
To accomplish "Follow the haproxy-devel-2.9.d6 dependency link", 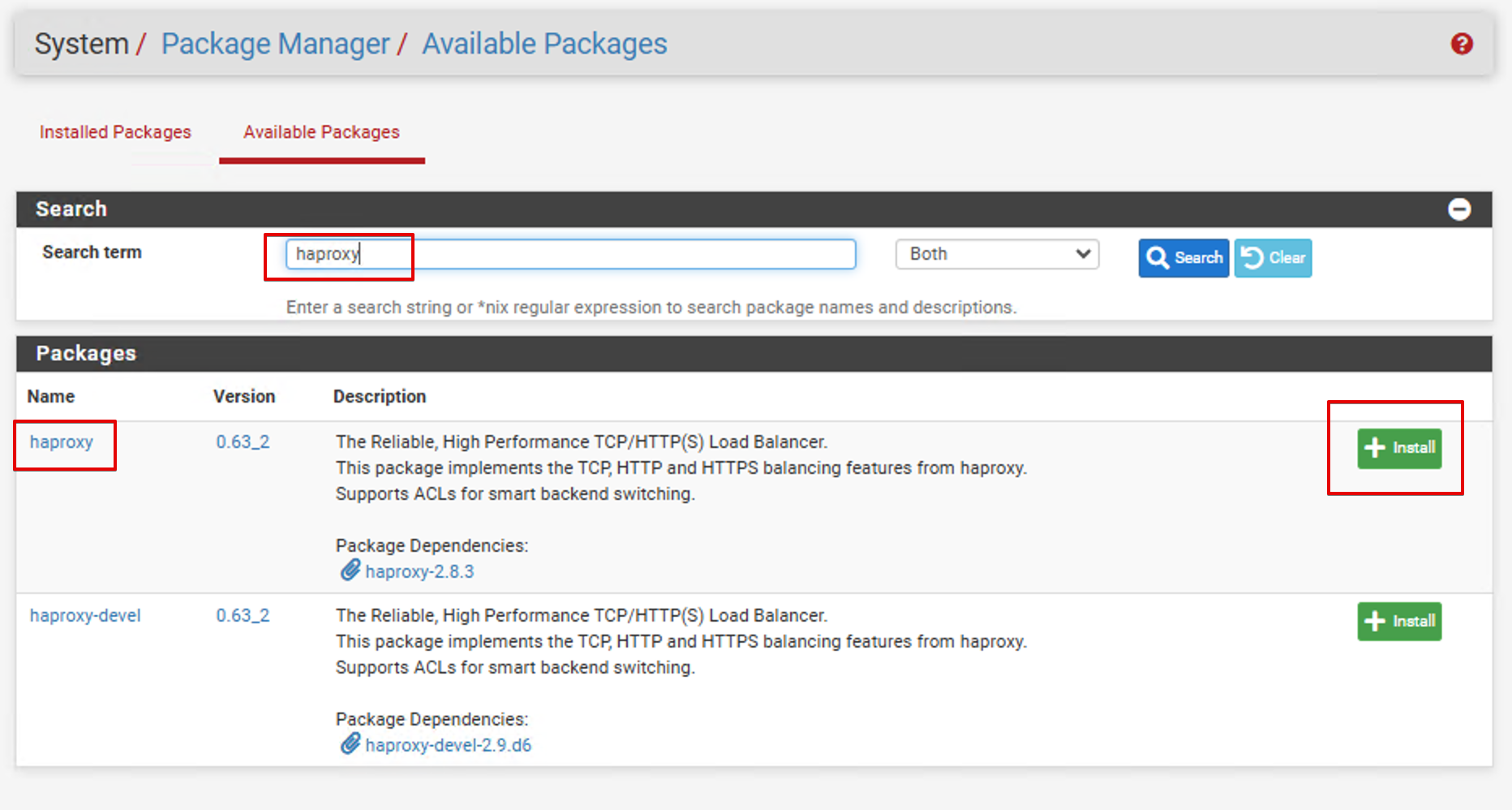I will [x=448, y=745].
